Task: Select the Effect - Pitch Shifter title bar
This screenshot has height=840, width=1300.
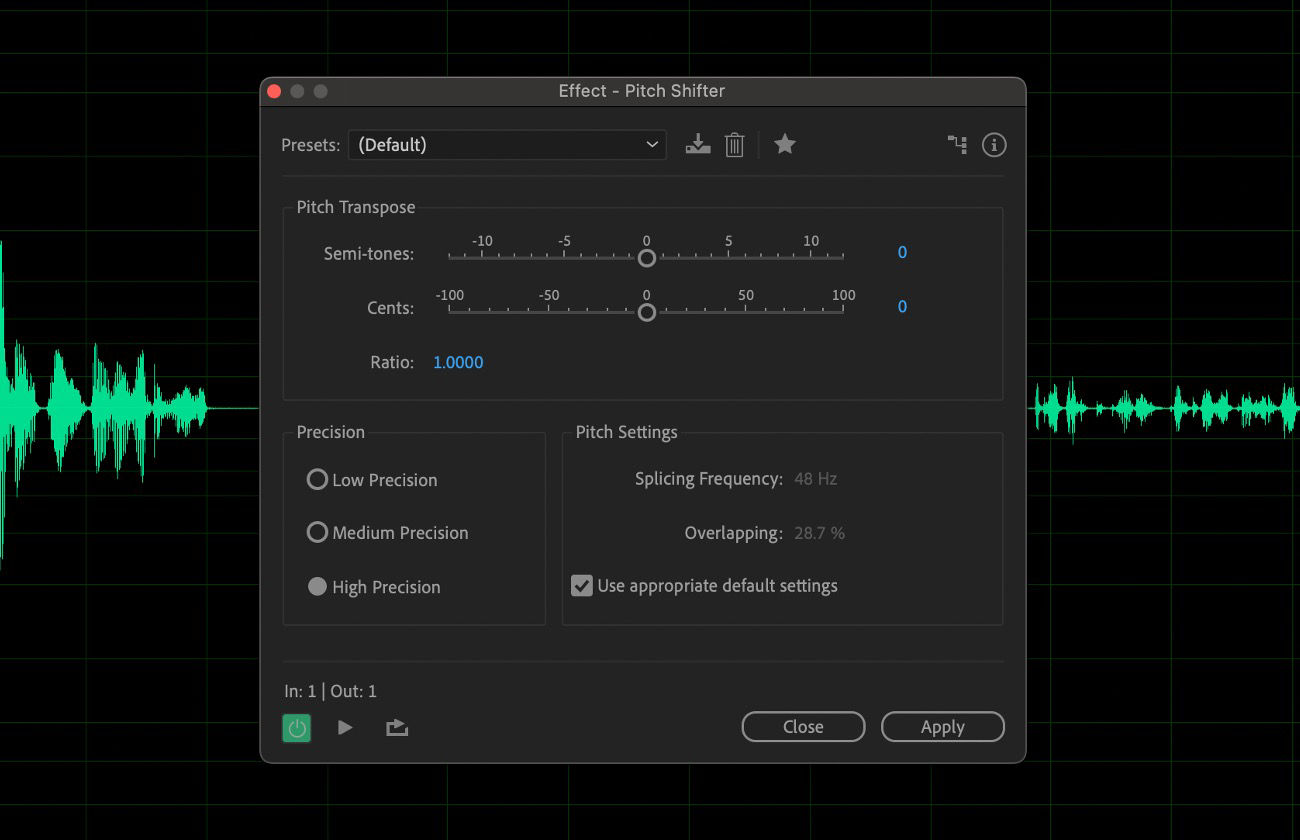Action: coord(641,91)
